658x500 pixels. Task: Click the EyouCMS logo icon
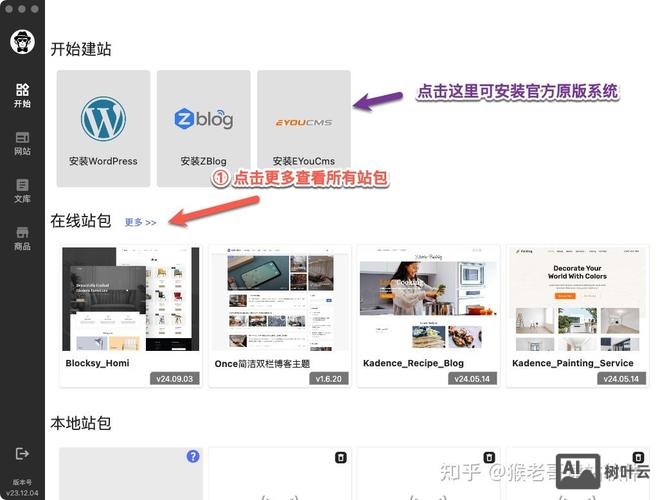coord(304,123)
